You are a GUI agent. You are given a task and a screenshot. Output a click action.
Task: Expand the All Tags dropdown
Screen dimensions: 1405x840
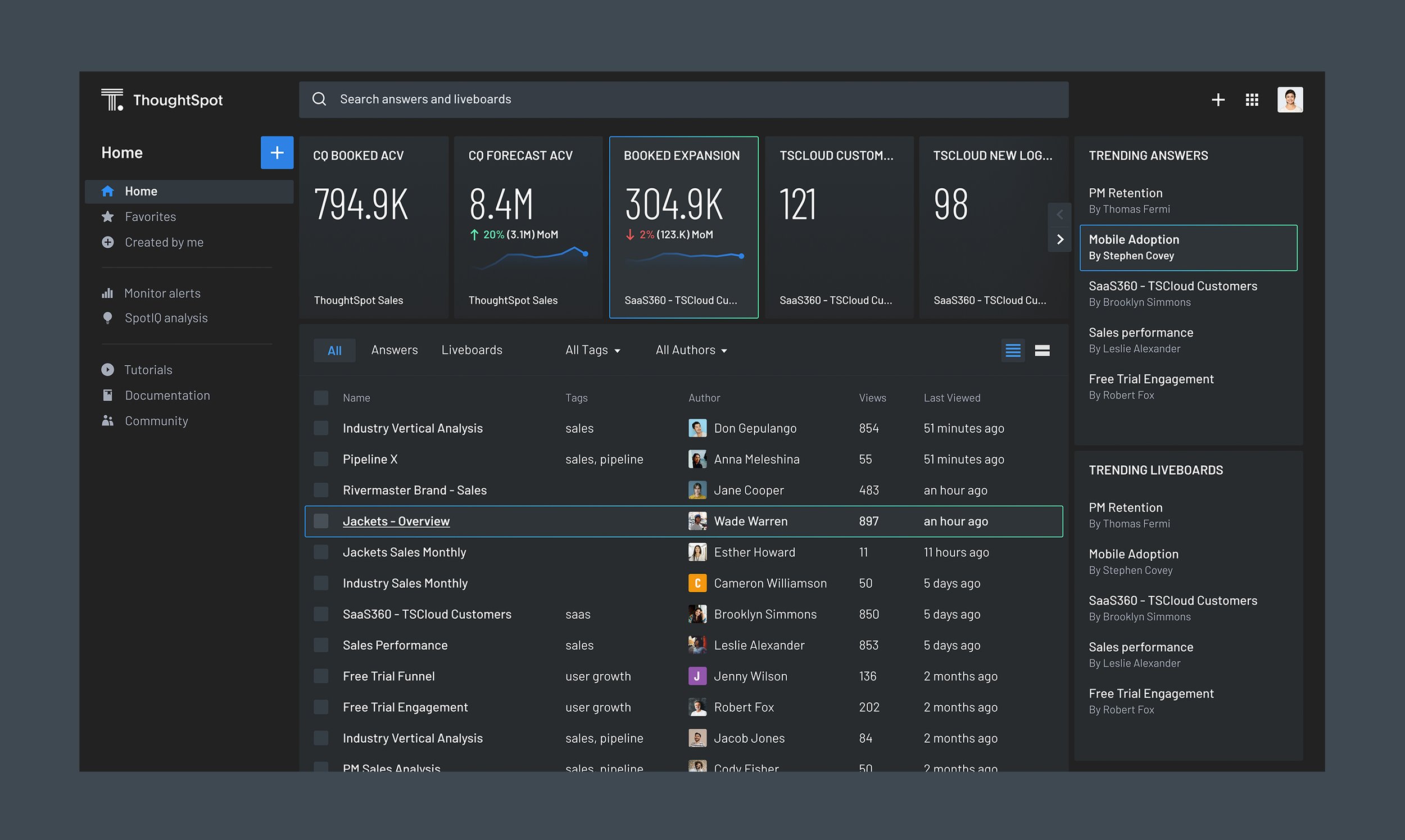(593, 351)
